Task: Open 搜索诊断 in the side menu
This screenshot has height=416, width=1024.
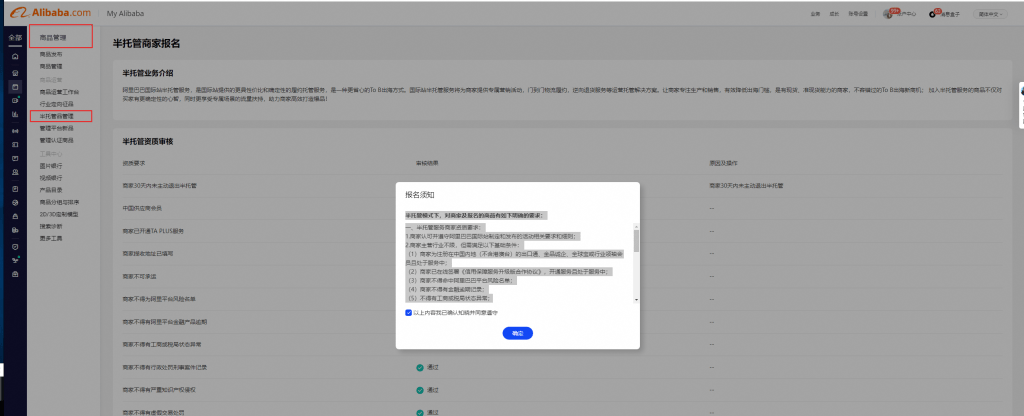Action: [51, 227]
